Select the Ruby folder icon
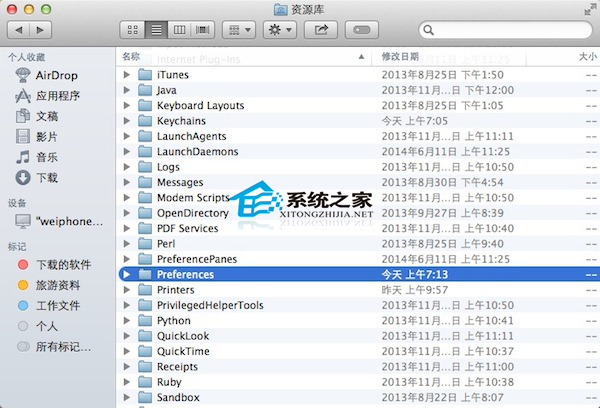This screenshot has height=408, width=600. click(145, 382)
